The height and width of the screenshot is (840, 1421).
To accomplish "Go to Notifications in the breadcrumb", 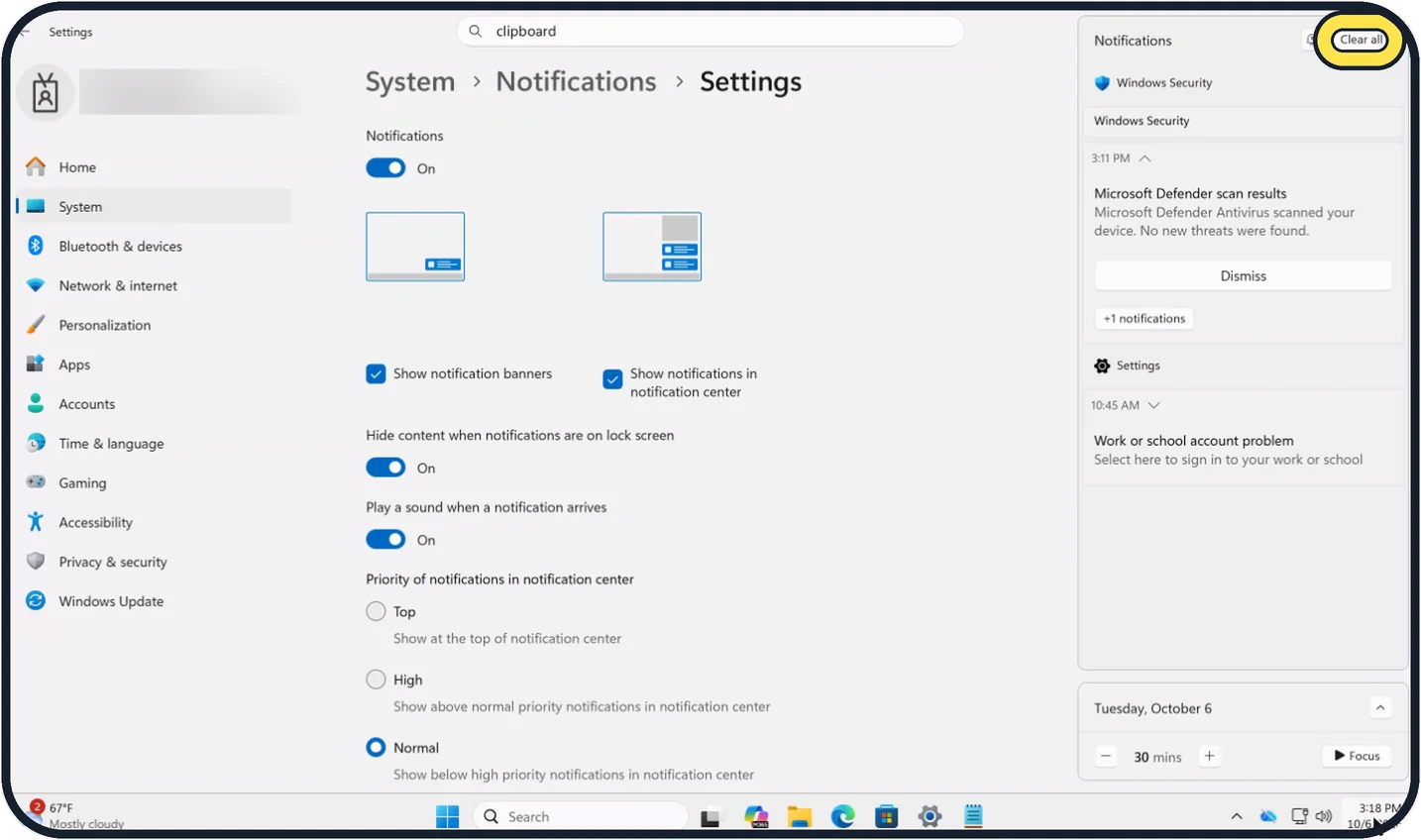I will [576, 81].
